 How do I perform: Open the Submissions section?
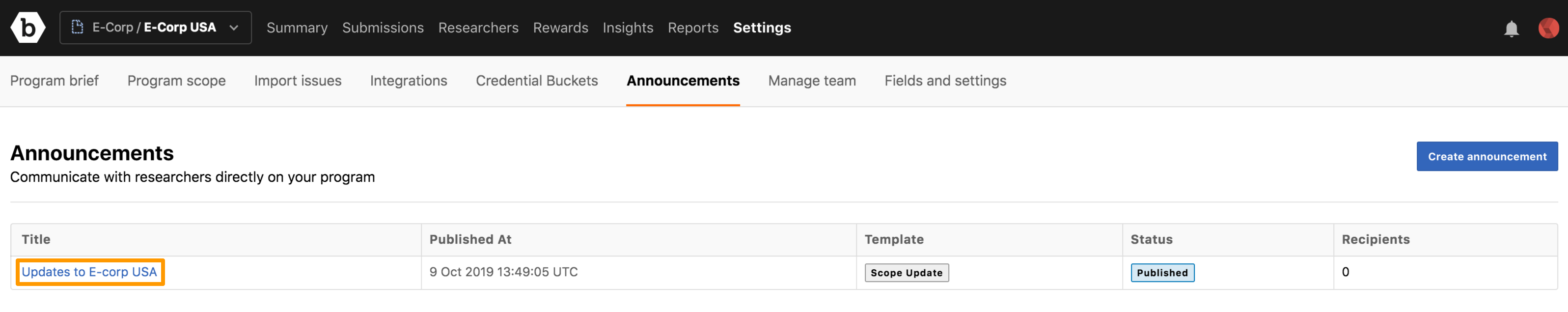383,28
